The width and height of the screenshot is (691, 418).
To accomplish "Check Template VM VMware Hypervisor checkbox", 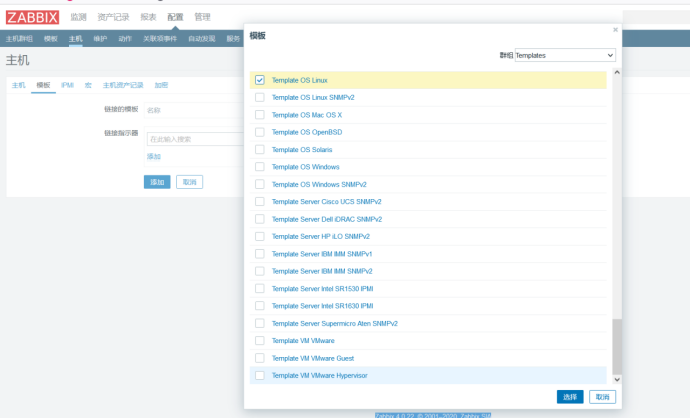I will (x=260, y=375).
